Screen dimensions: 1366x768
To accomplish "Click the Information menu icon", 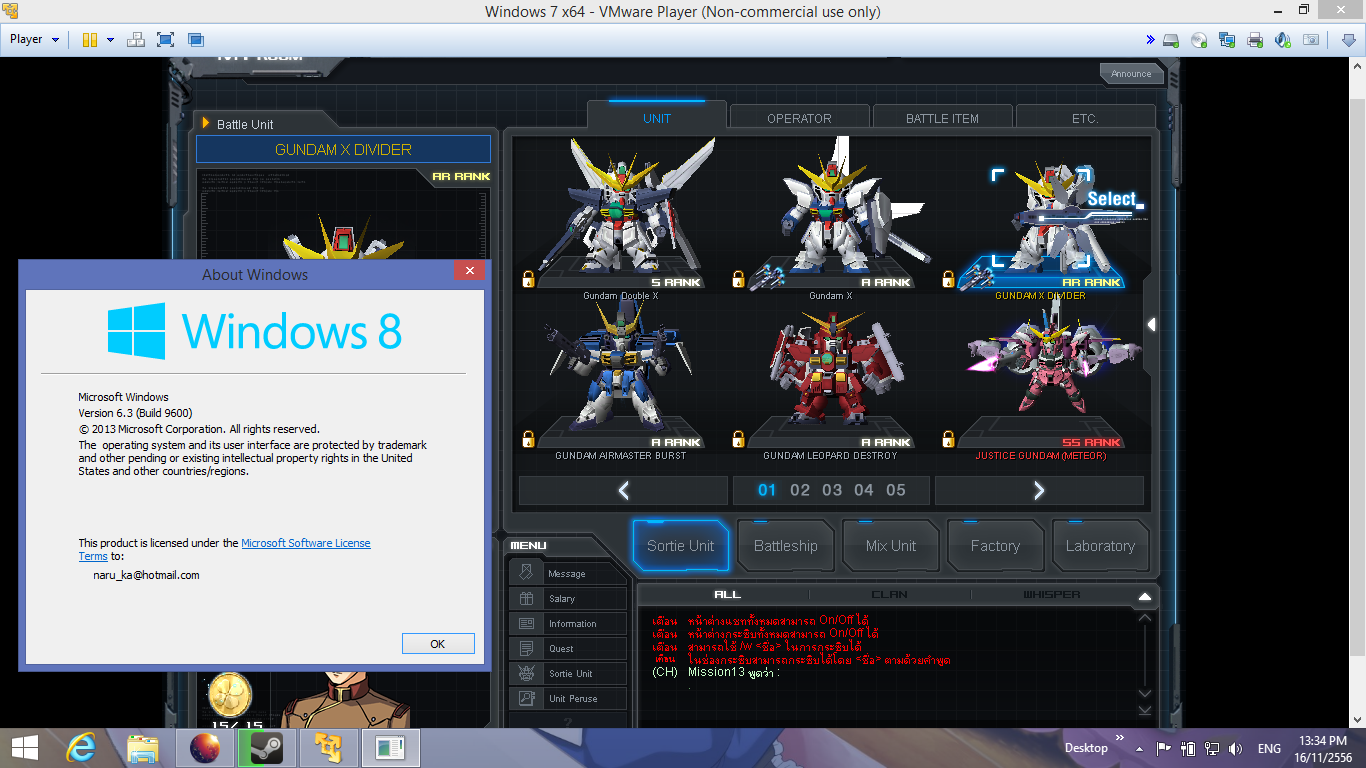I will point(527,623).
